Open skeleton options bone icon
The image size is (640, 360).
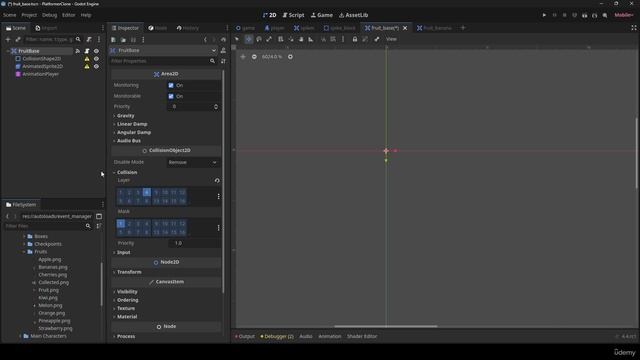(377, 39)
